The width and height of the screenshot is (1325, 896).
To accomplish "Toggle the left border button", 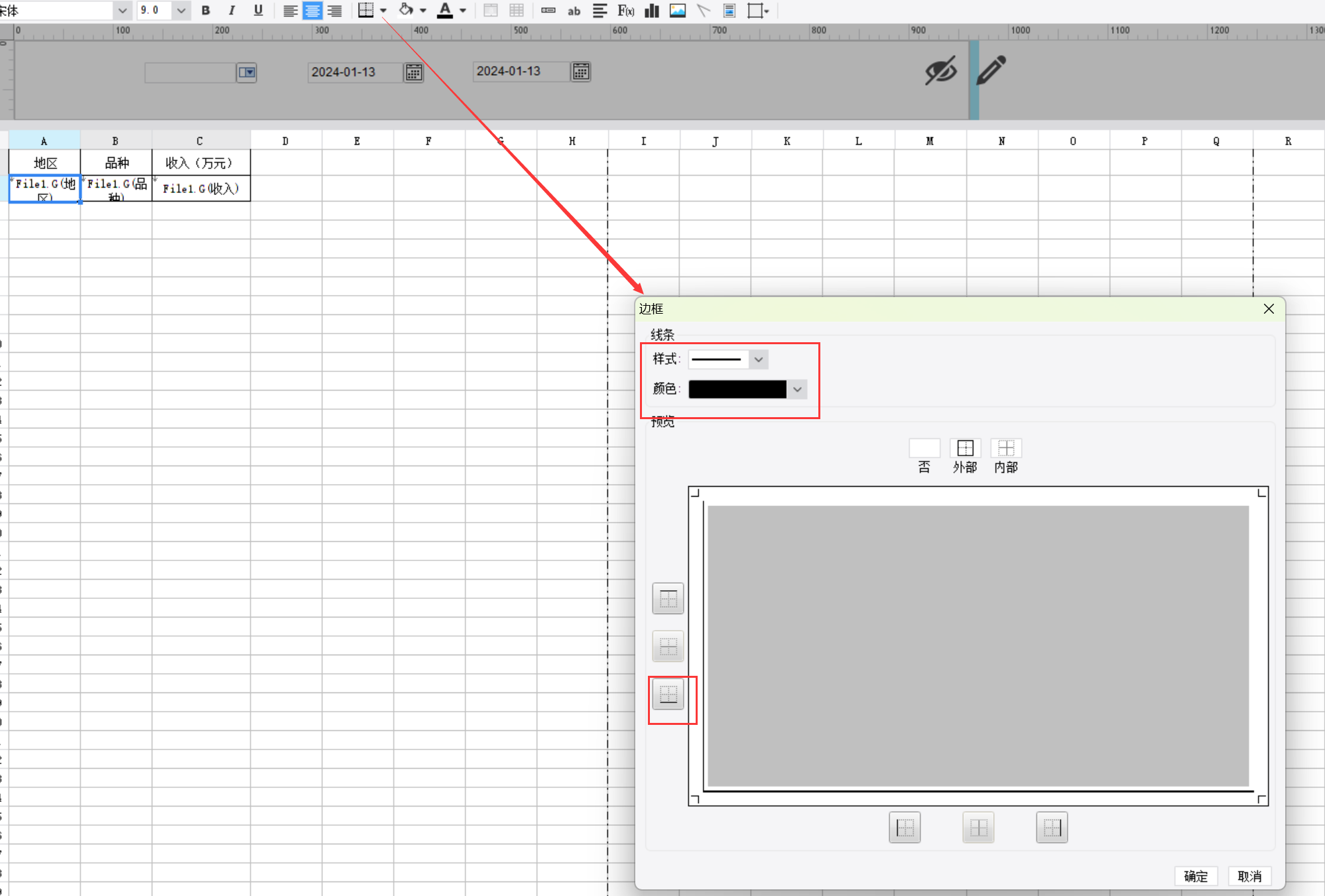I will tap(905, 828).
